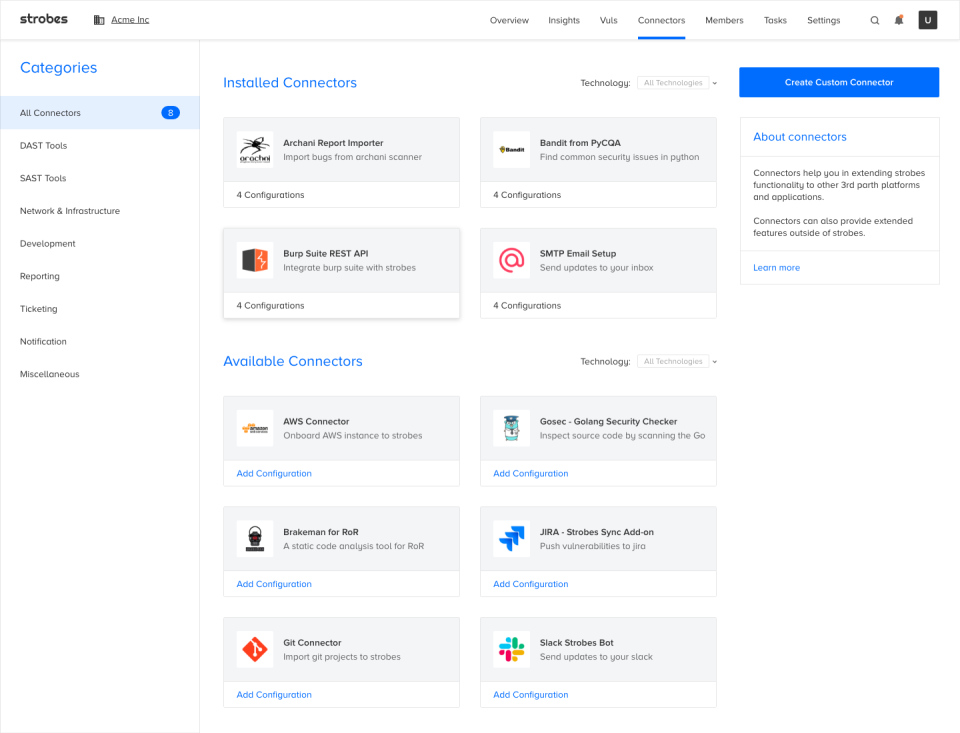Select Ticketing category
Screen dimensions: 960x733
[x=100, y=309]
